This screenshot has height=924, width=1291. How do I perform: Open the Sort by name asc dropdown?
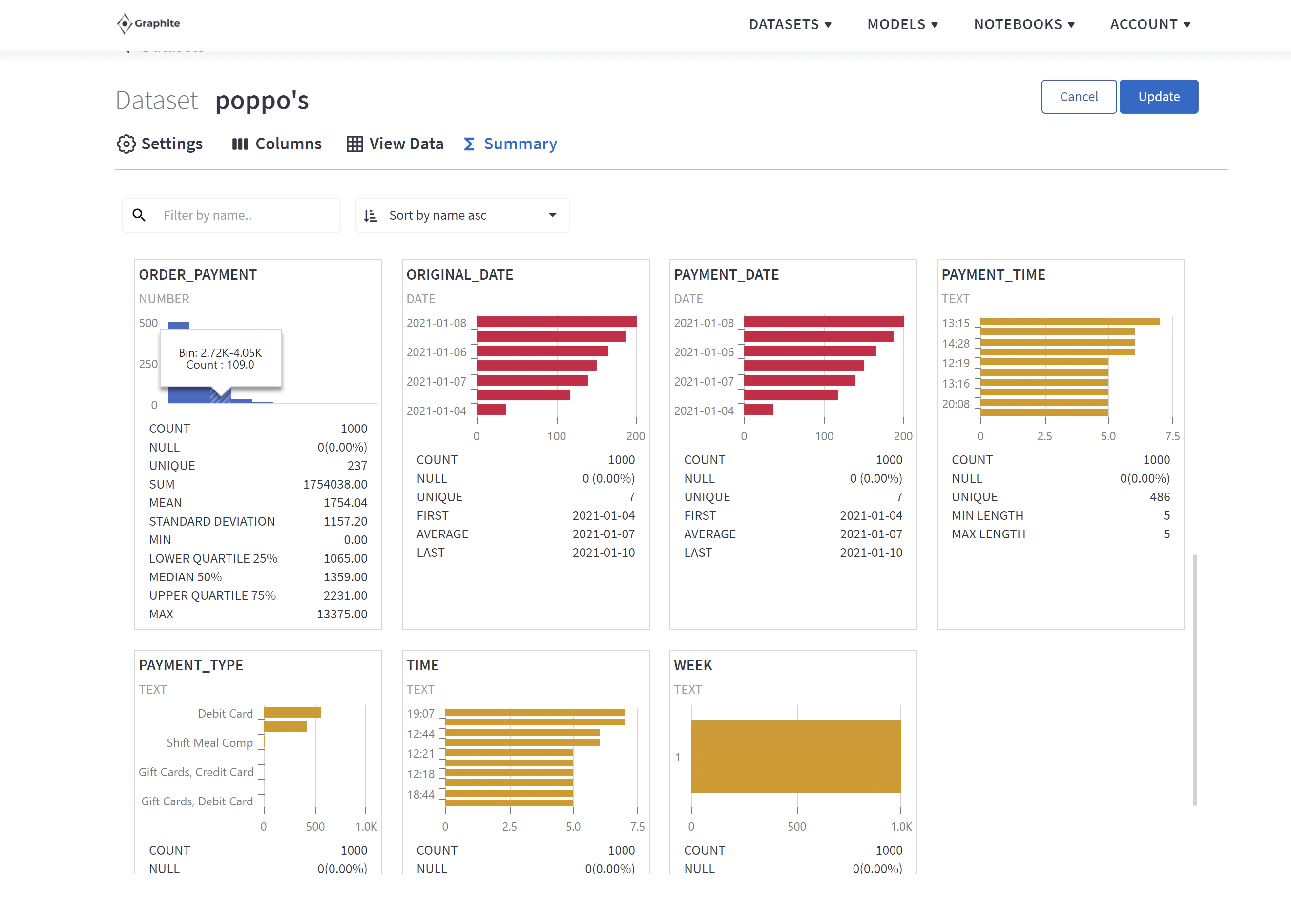point(462,215)
